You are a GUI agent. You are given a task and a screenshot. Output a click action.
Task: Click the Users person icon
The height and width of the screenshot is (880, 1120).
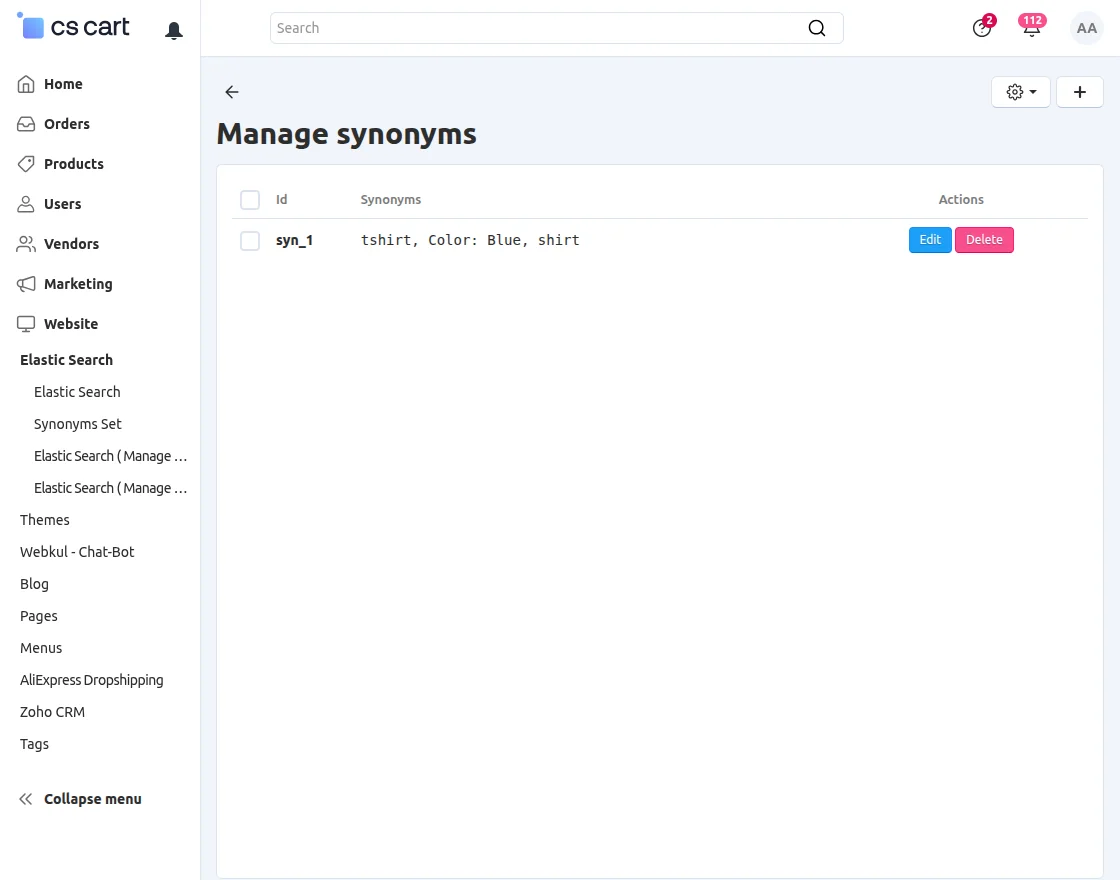pos(26,204)
